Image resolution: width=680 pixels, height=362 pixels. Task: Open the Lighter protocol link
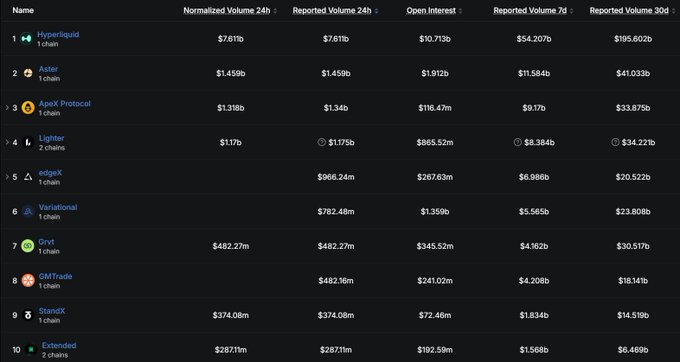coord(52,138)
